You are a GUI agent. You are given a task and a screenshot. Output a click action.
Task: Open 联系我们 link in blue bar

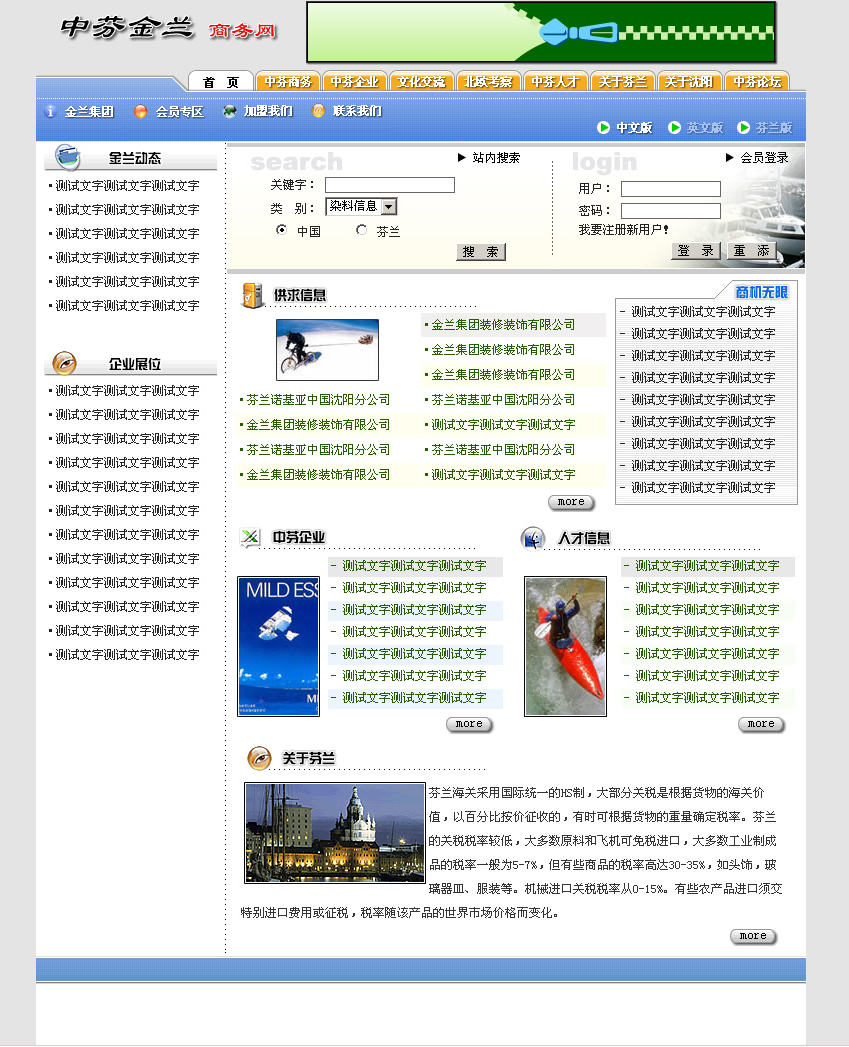point(357,111)
